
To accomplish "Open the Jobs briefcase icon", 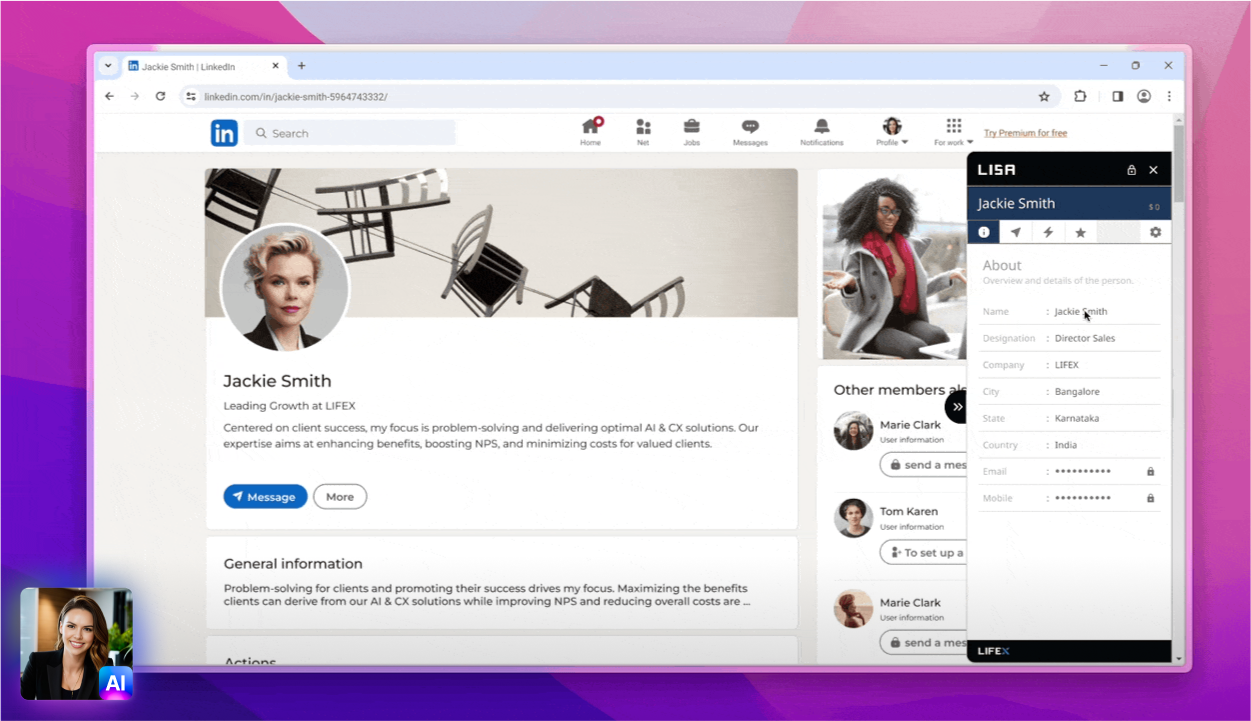I will click(692, 126).
